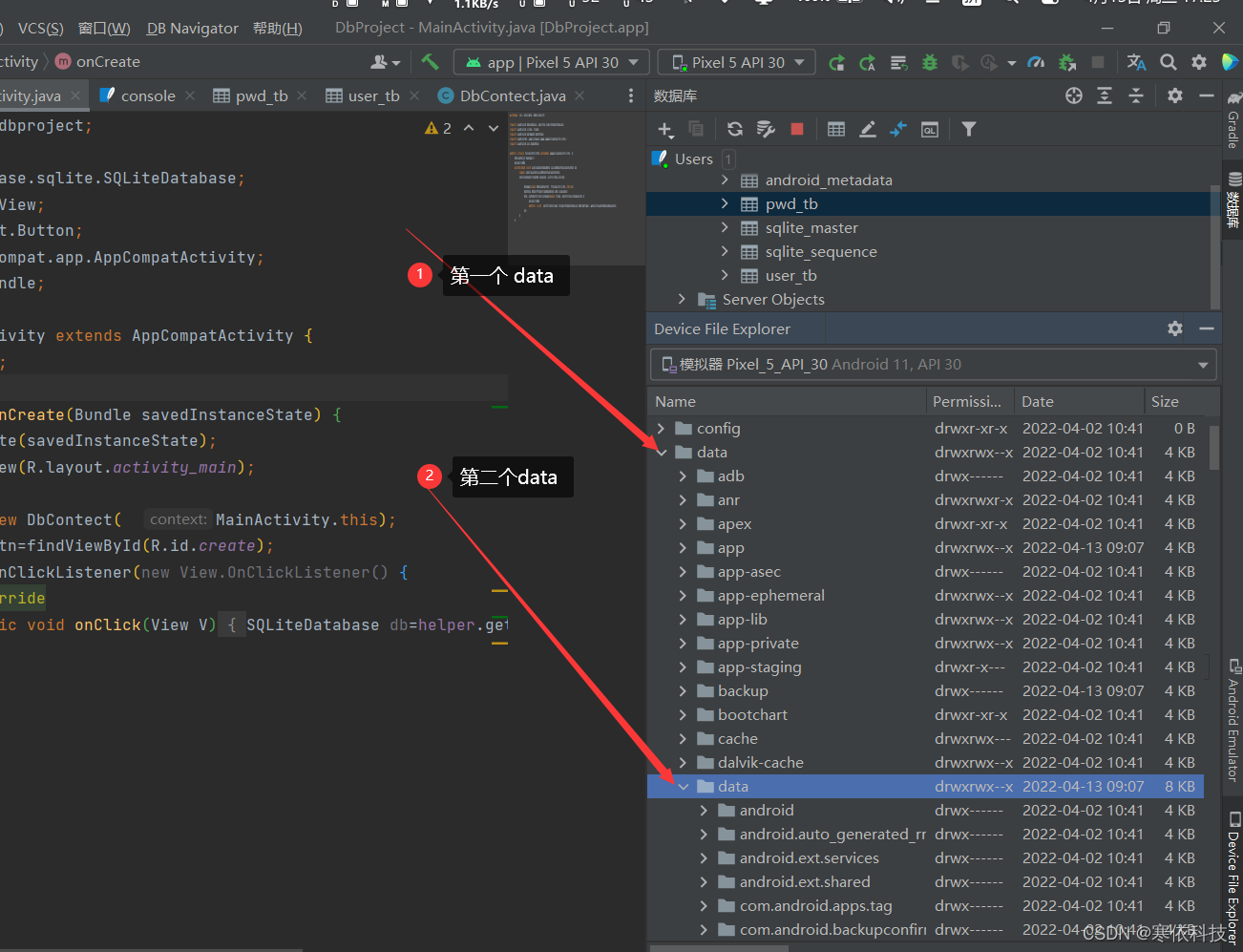Expand the config folder

(x=661, y=428)
